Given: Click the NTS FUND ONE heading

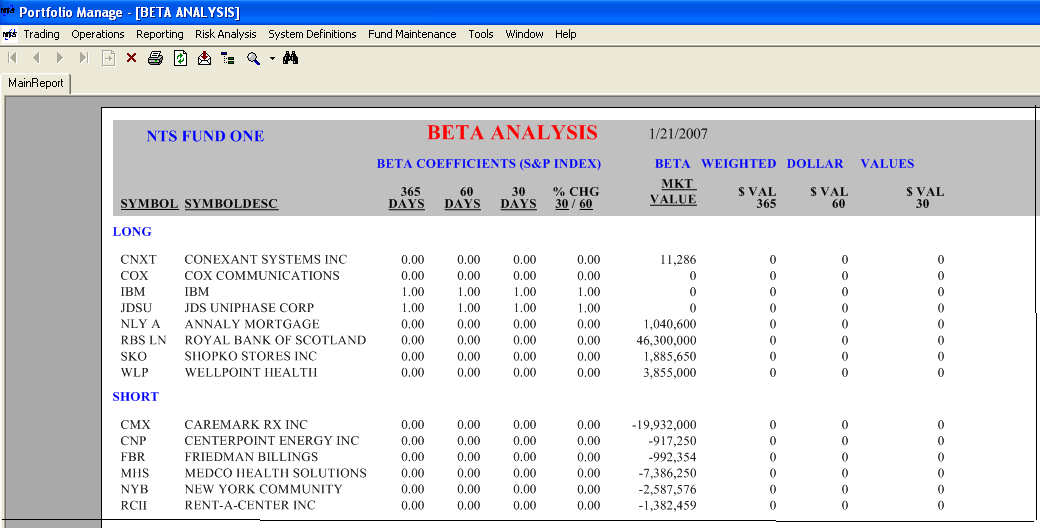Looking at the screenshot, I should click(x=205, y=136).
